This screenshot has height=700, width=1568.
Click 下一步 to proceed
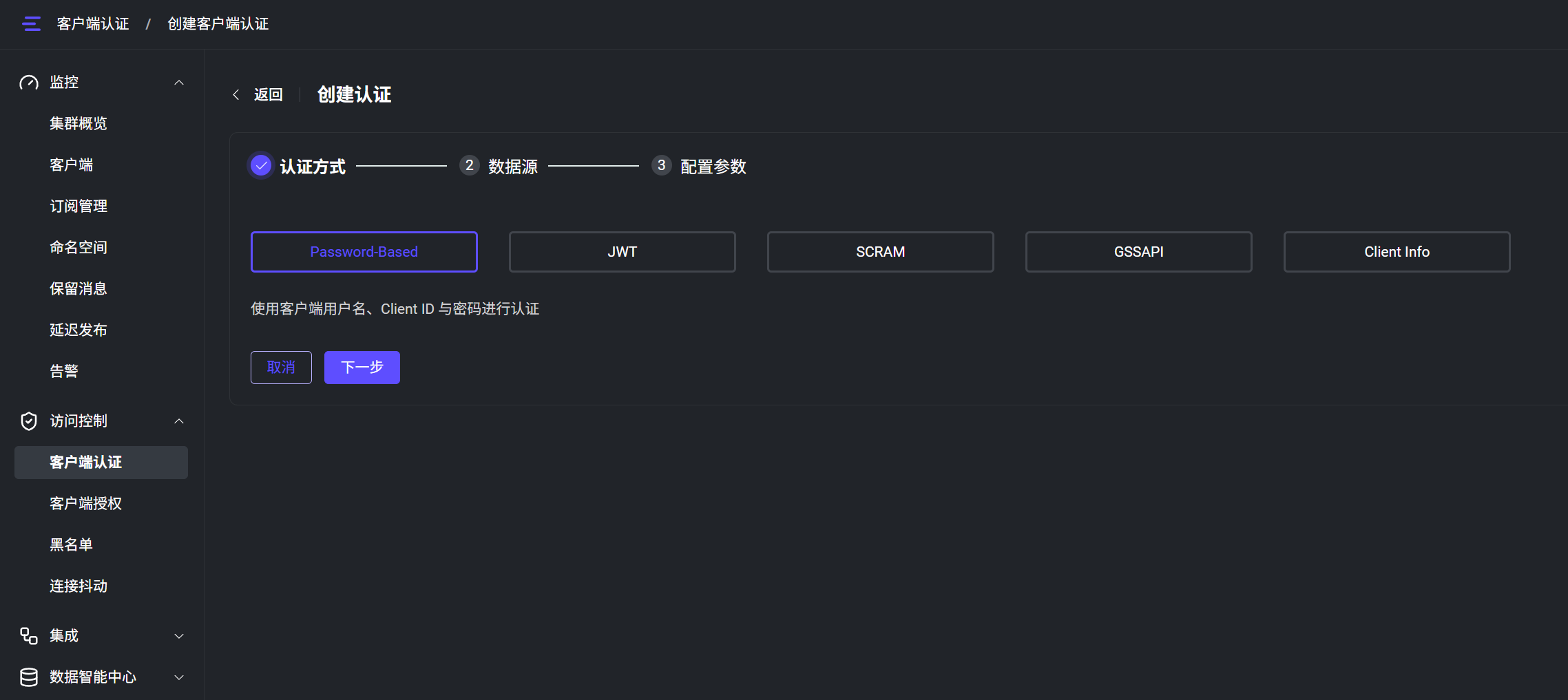pos(362,368)
